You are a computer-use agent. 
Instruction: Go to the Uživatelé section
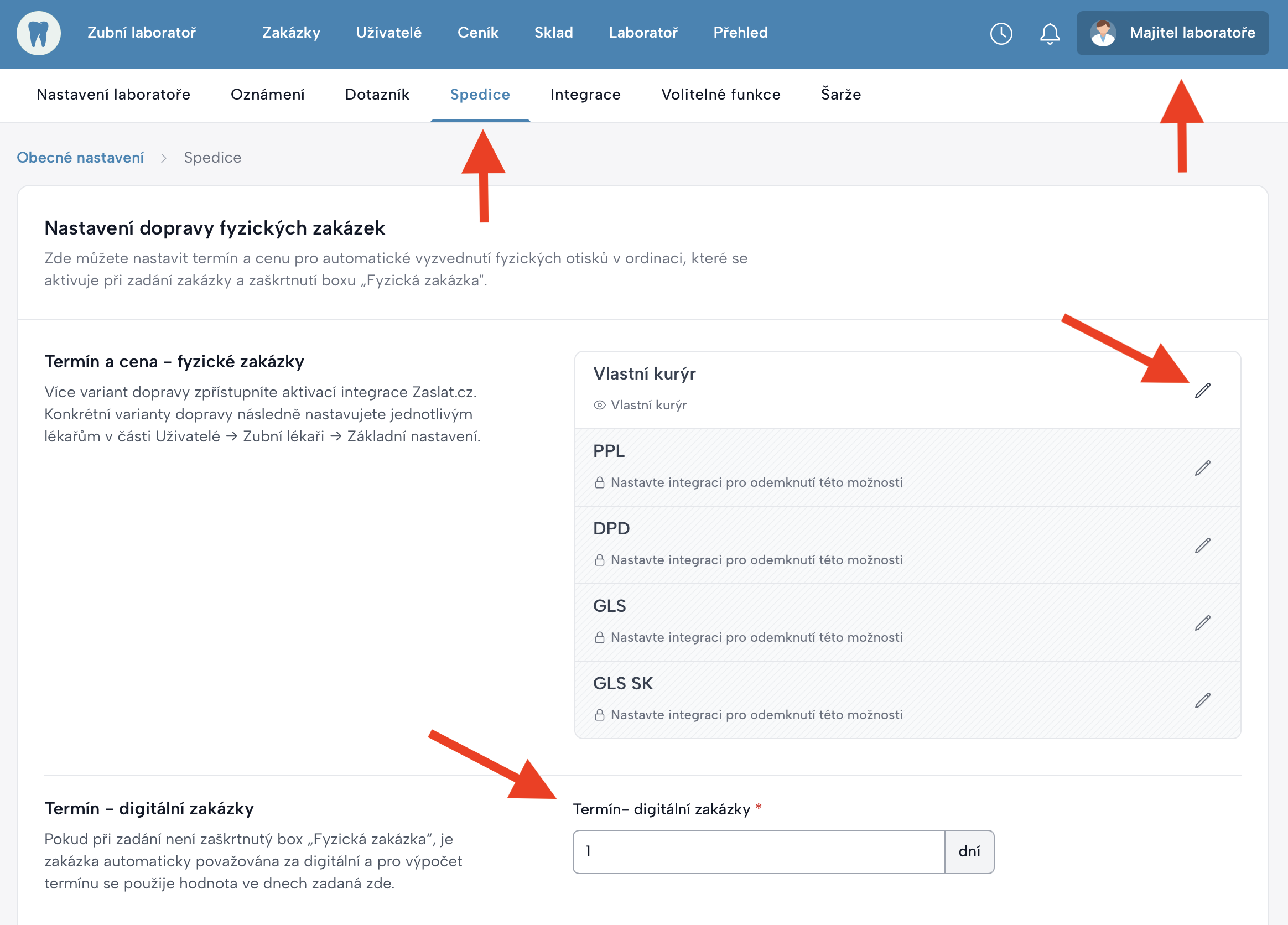[388, 33]
